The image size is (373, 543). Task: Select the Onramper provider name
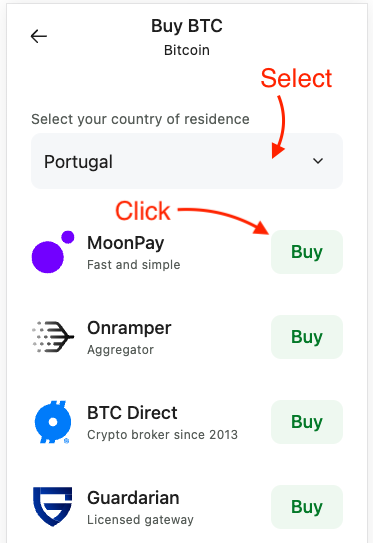[129, 328]
